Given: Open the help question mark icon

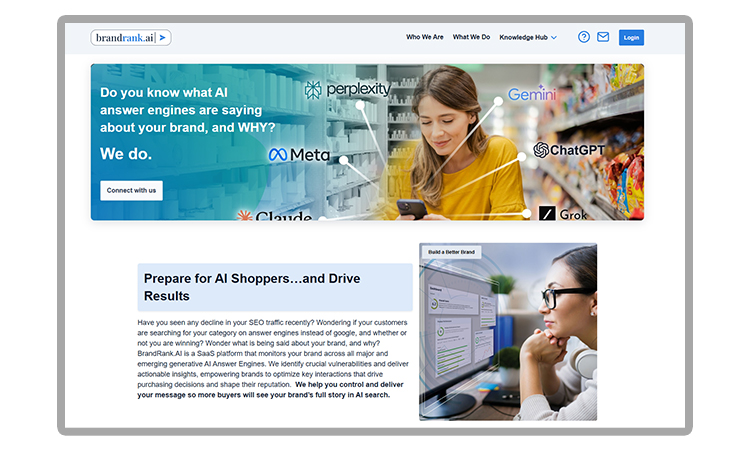Looking at the screenshot, I should [x=584, y=37].
